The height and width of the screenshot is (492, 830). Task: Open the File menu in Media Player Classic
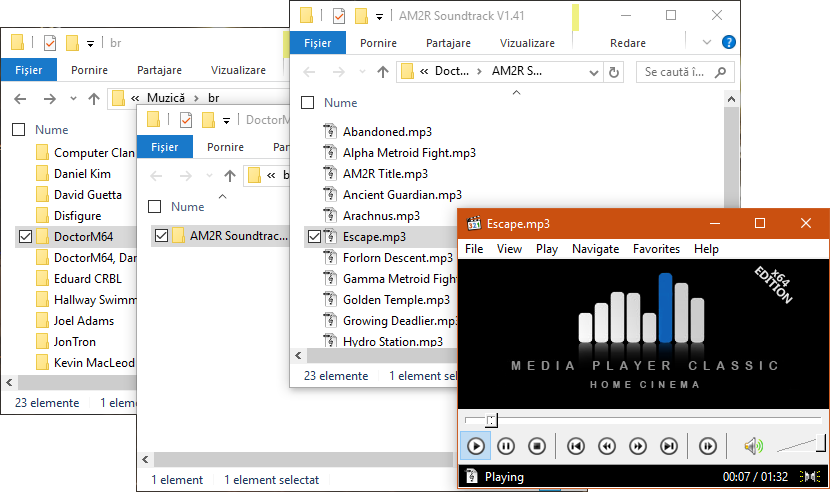tap(474, 249)
